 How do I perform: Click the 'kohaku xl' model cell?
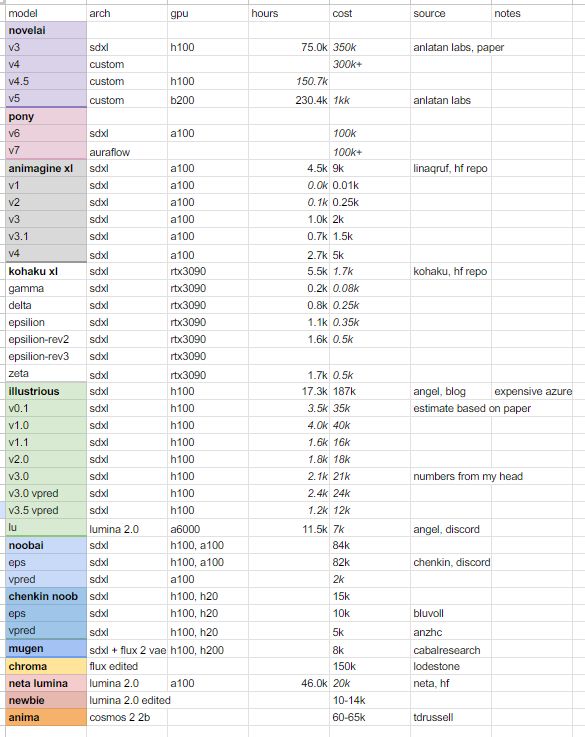click(46, 271)
